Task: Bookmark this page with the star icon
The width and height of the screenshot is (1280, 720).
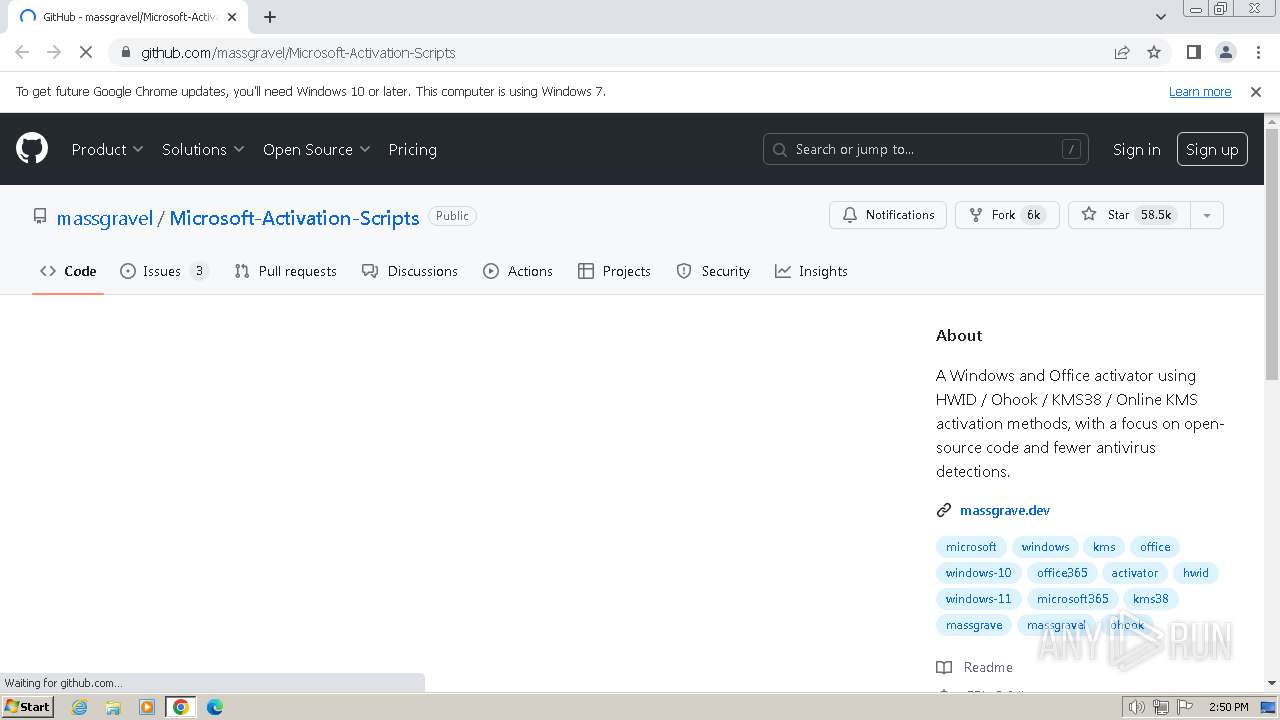Action: coord(1154,52)
